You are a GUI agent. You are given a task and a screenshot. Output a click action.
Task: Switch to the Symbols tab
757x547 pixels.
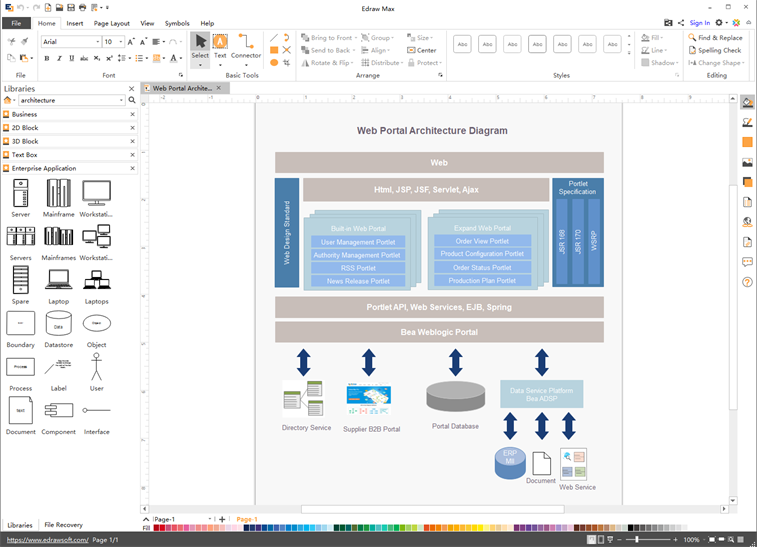(x=177, y=23)
